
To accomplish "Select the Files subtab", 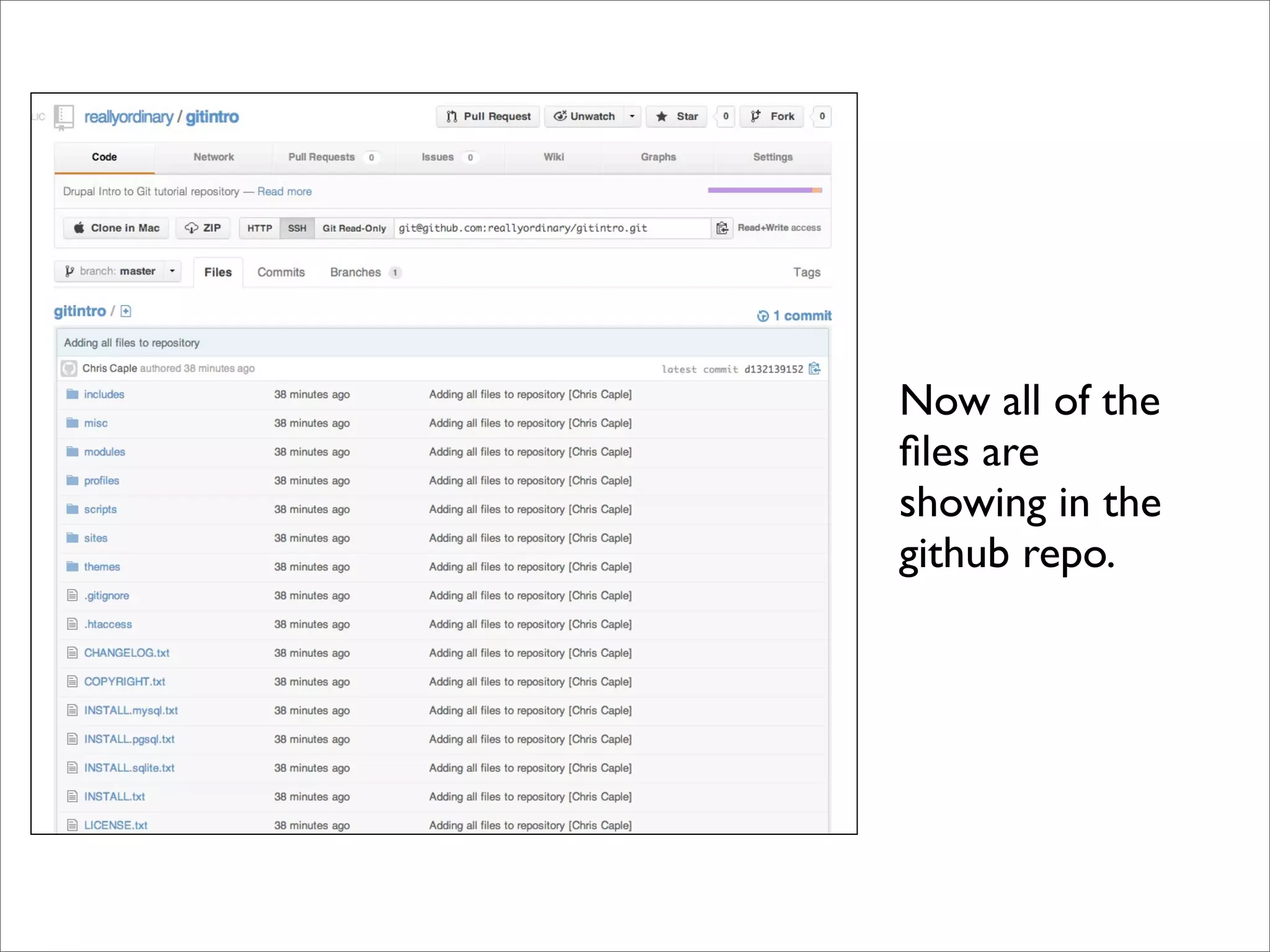I will click(x=218, y=272).
